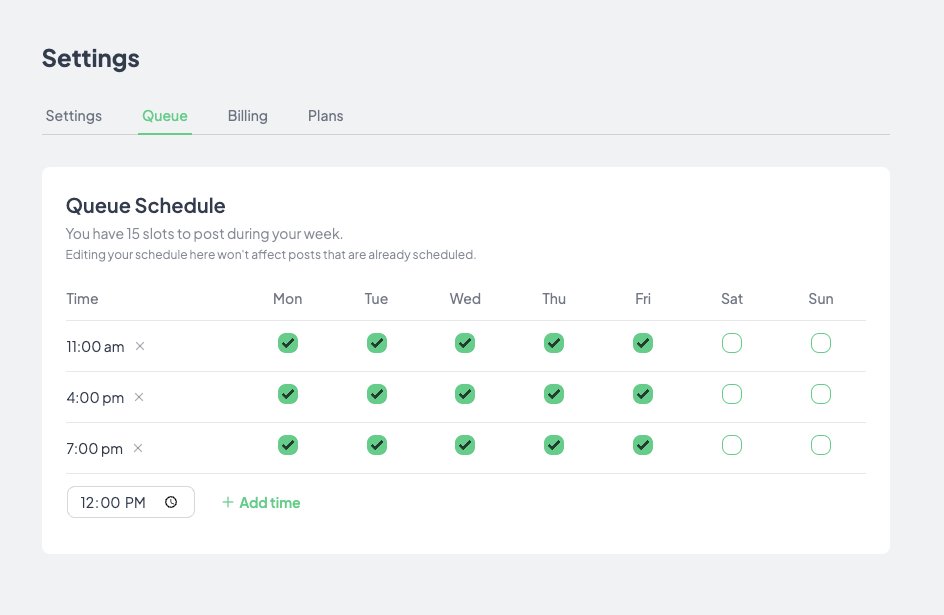944x615 pixels.
Task: Click the 4:00 pm time label
Action: tap(95, 398)
